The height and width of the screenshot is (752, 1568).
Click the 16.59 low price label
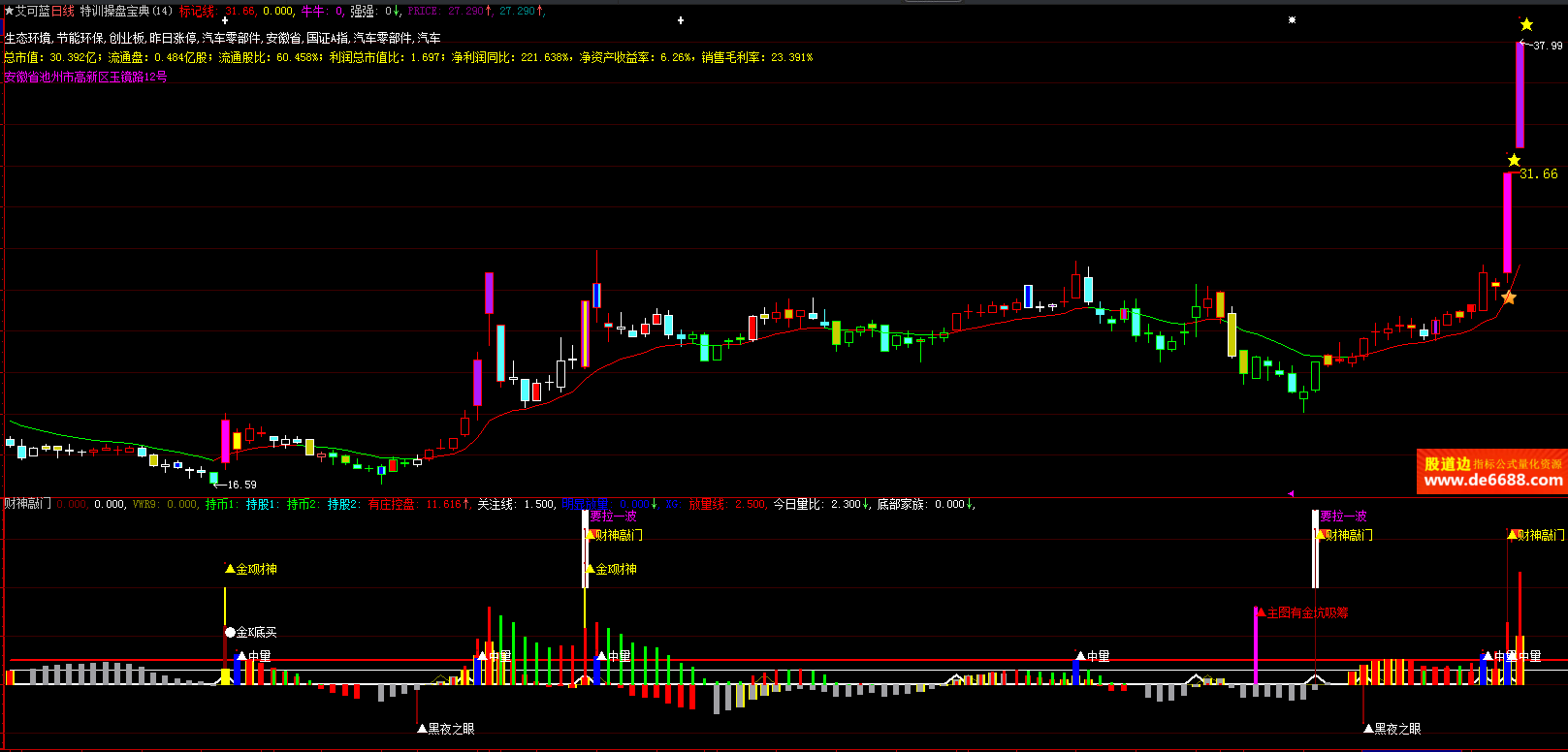tap(241, 485)
